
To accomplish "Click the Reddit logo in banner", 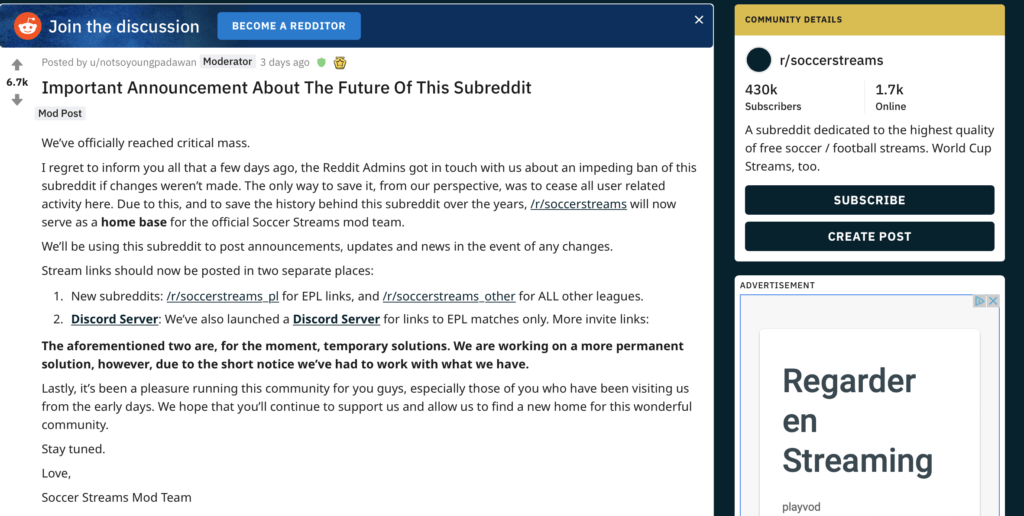I will pos(27,26).
